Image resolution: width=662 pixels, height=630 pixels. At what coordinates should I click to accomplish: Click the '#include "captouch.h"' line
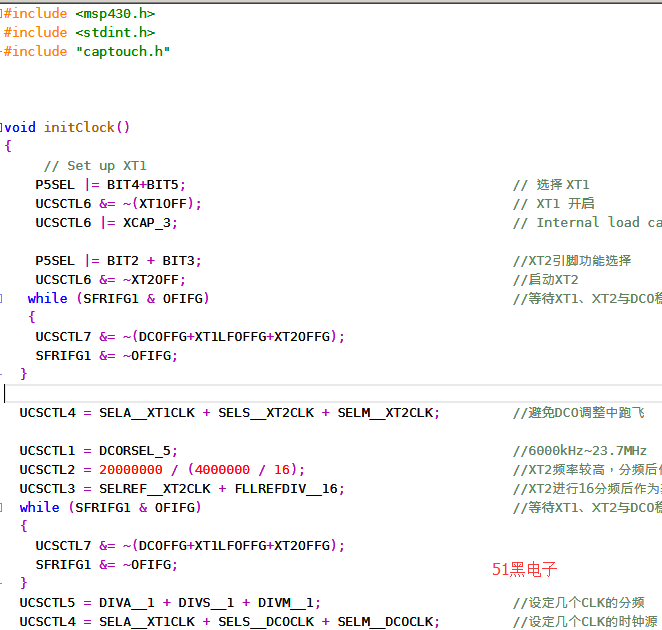(87, 52)
